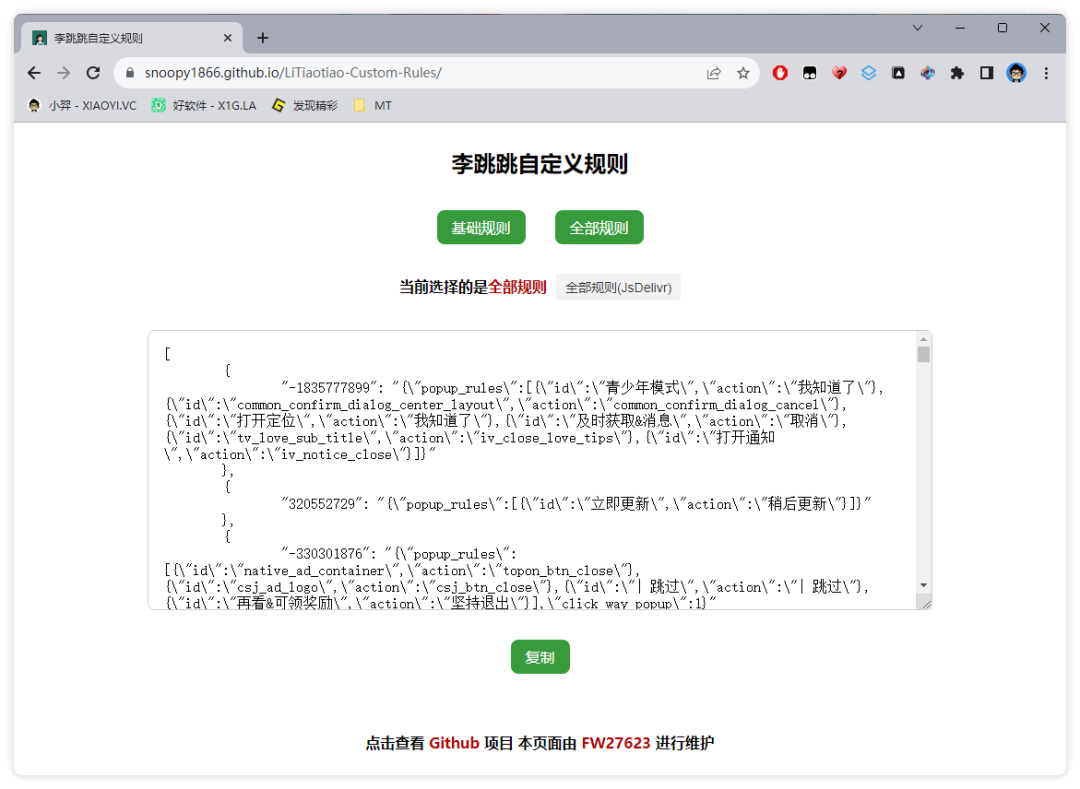The image size is (1080, 789).
Task: Open the MT bookmarks folder
Action: 373,105
